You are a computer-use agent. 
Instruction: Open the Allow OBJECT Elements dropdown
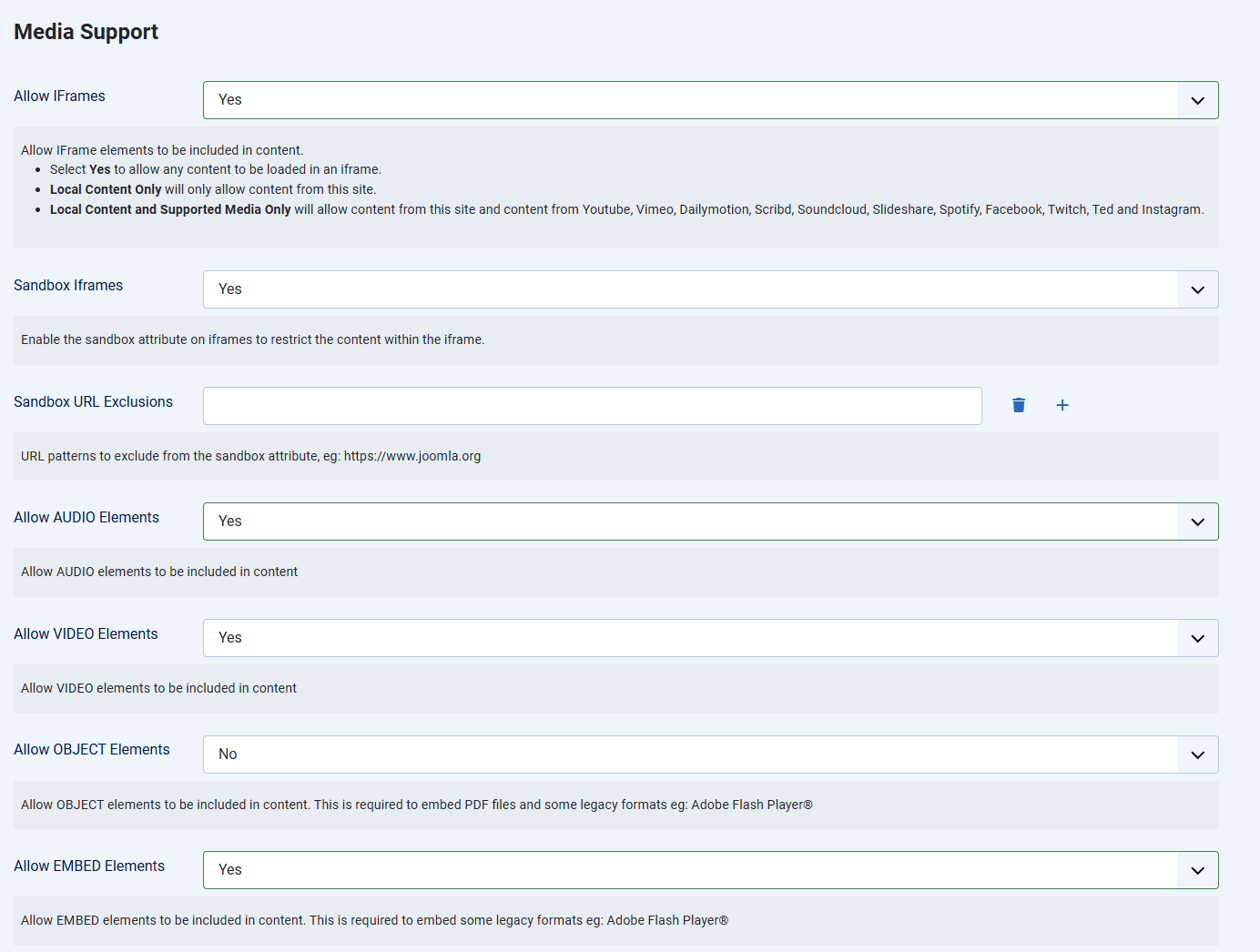(x=710, y=755)
